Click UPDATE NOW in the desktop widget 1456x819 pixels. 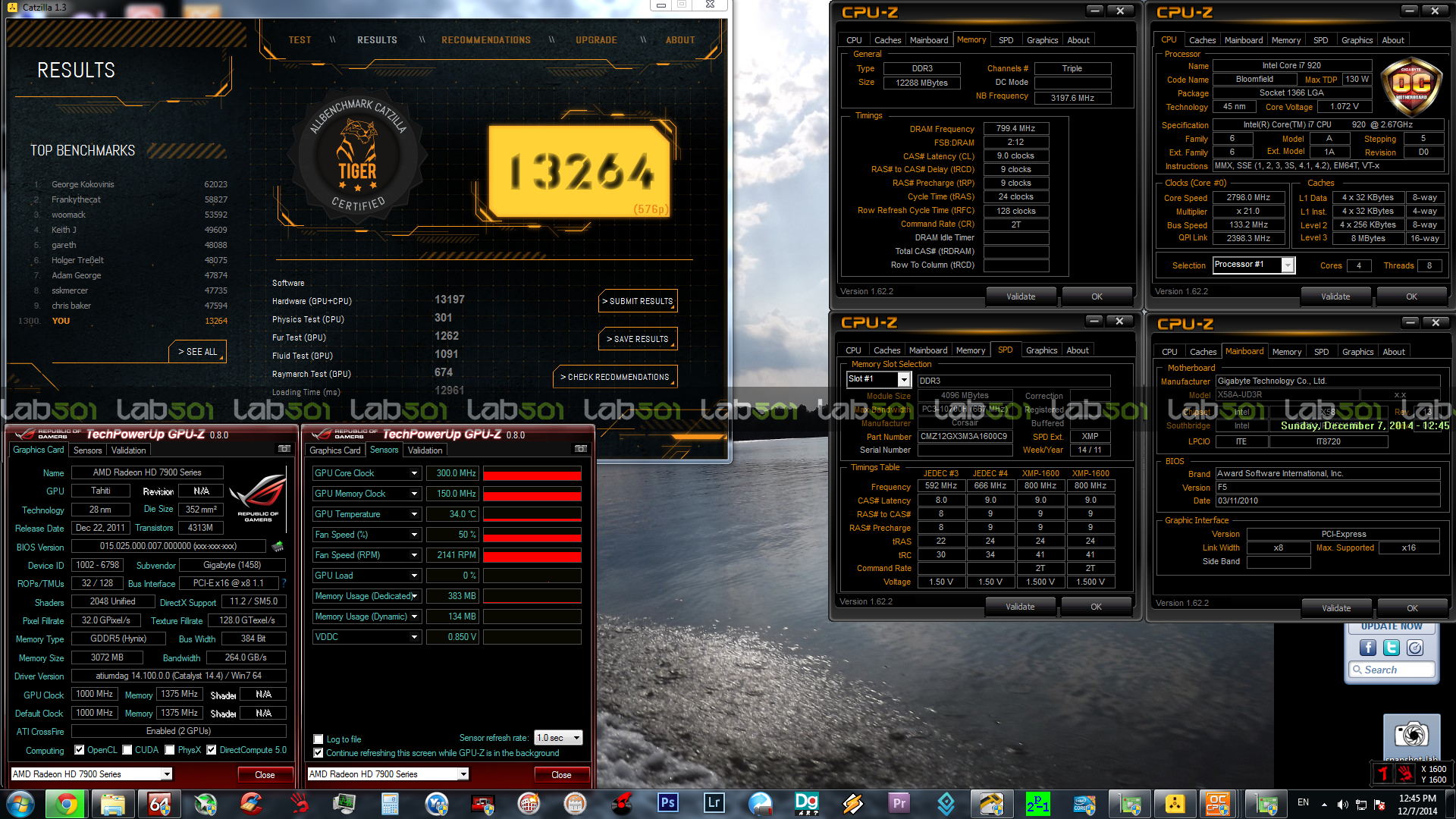[x=1392, y=627]
